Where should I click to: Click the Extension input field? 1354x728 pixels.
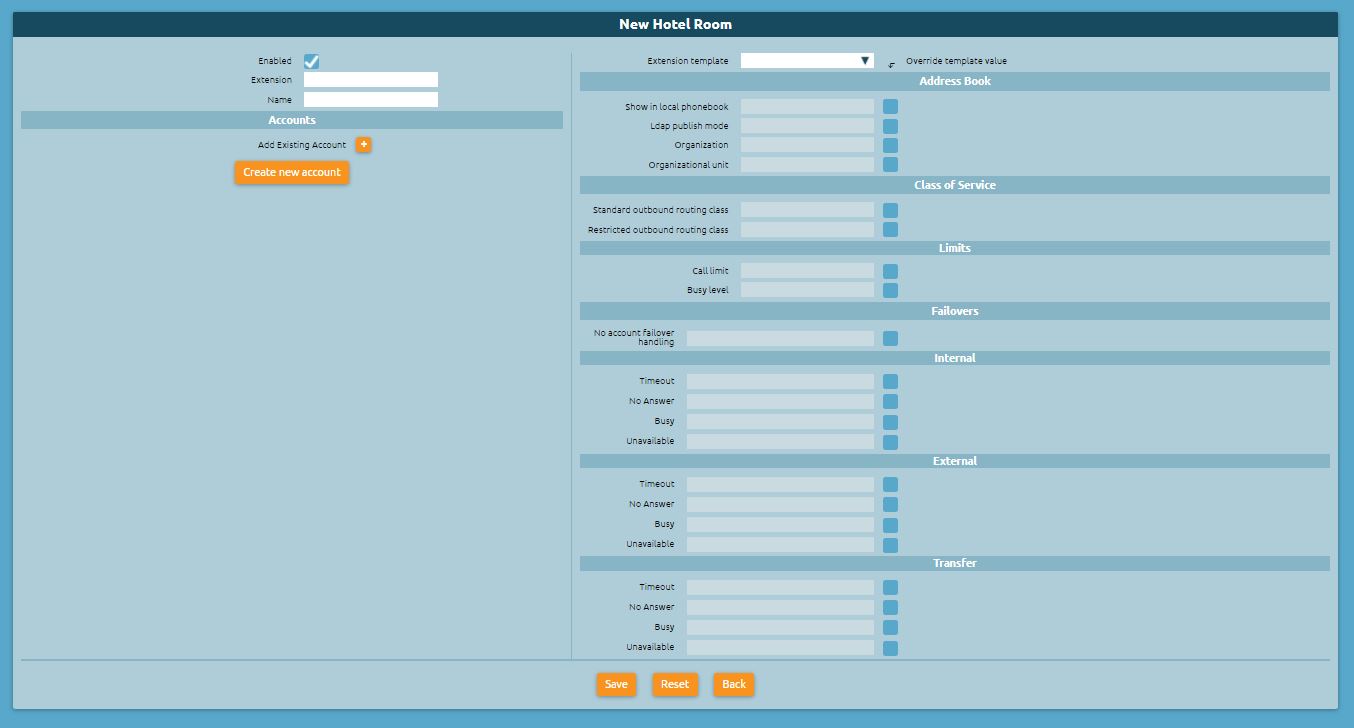coord(371,80)
